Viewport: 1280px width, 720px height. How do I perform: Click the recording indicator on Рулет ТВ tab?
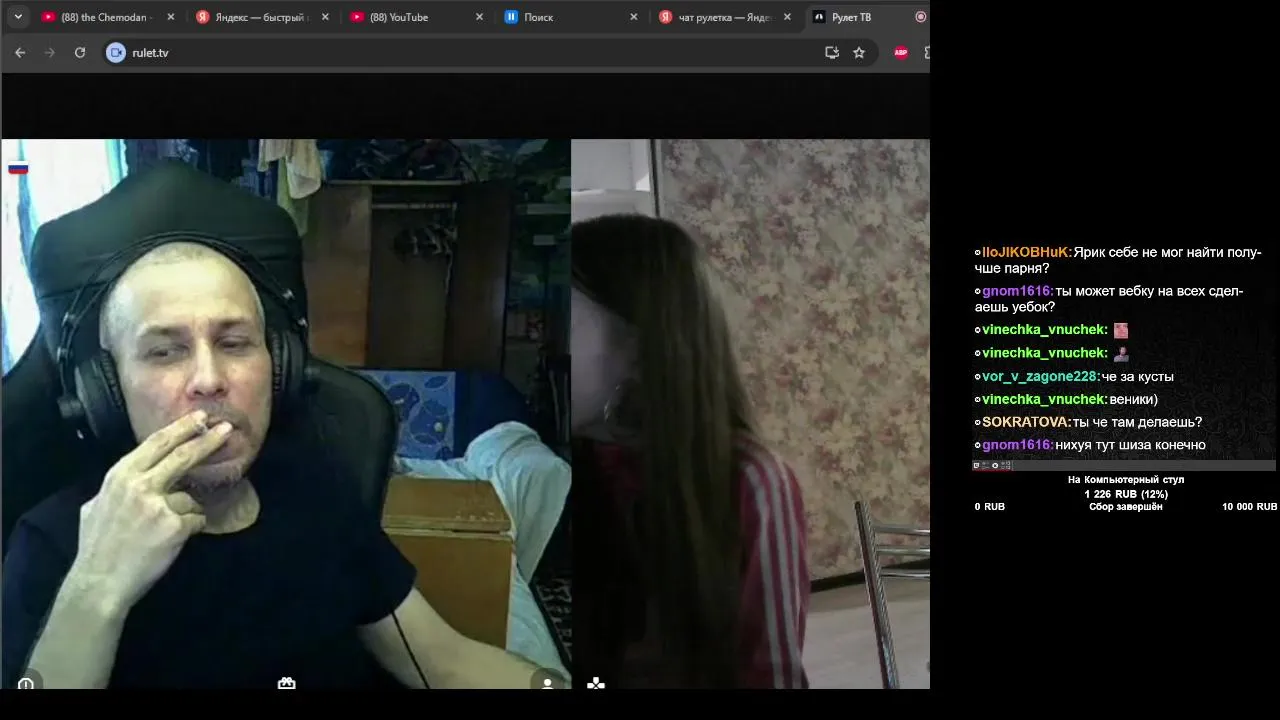click(x=920, y=17)
